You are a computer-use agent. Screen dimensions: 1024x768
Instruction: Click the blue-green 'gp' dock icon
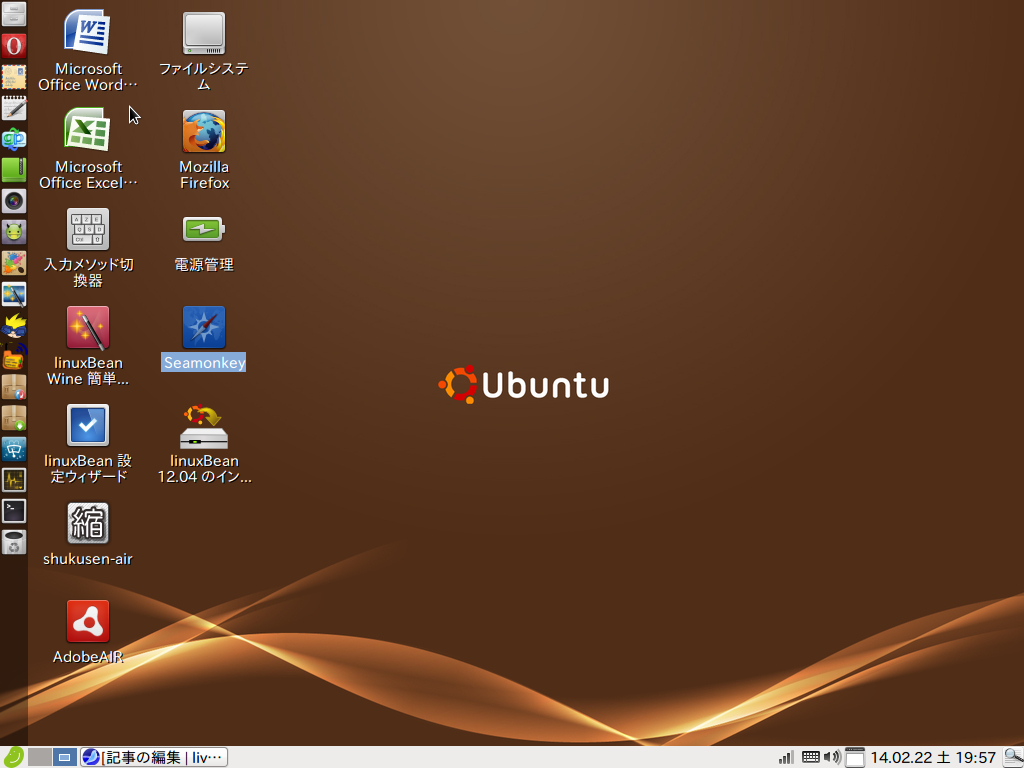[14, 139]
